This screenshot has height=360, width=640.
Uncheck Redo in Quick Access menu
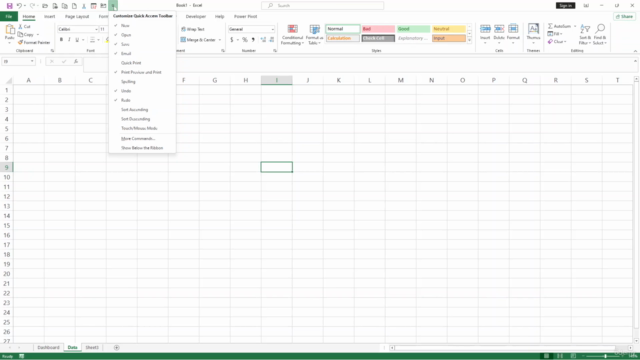pyautogui.click(x=142, y=100)
